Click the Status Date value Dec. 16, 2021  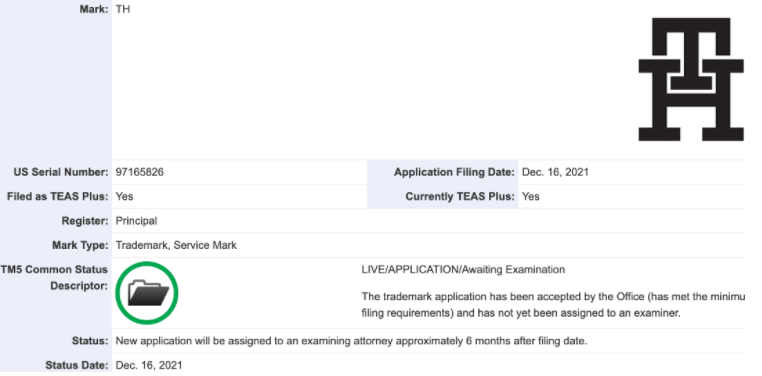(149, 365)
